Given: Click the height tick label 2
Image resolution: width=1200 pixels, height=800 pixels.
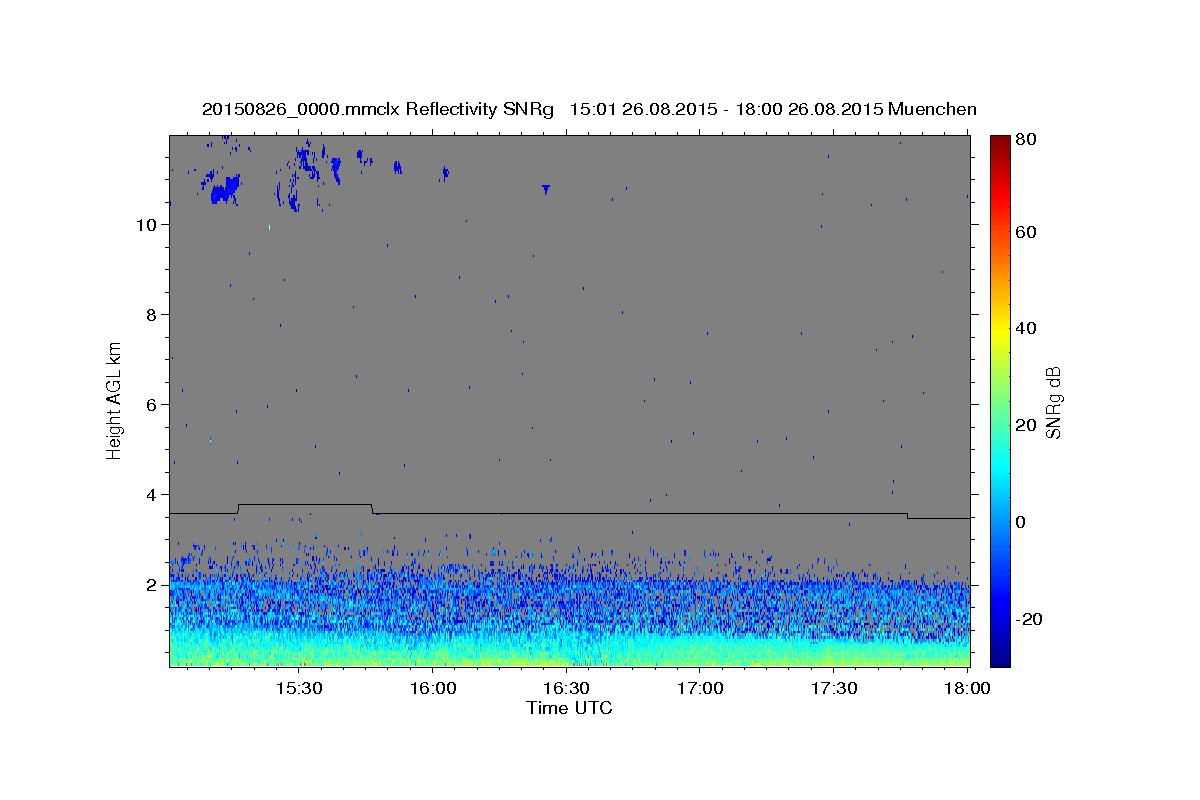Looking at the screenshot, I should pyautogui.click(x=152, y=585).
